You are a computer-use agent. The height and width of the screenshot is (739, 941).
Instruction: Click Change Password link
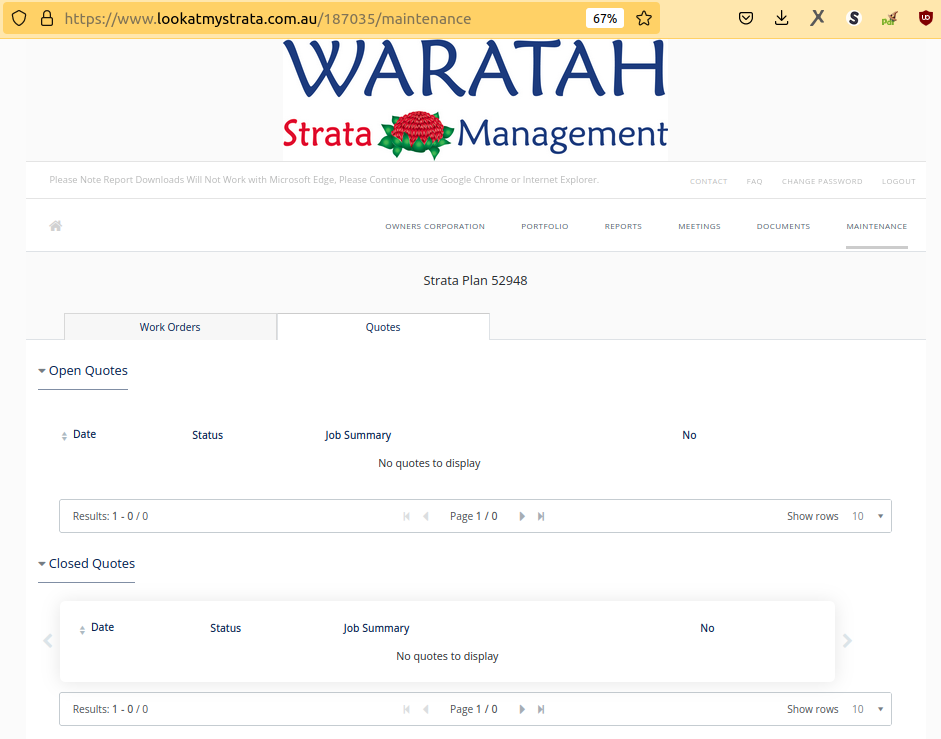[x=822, y=181]
